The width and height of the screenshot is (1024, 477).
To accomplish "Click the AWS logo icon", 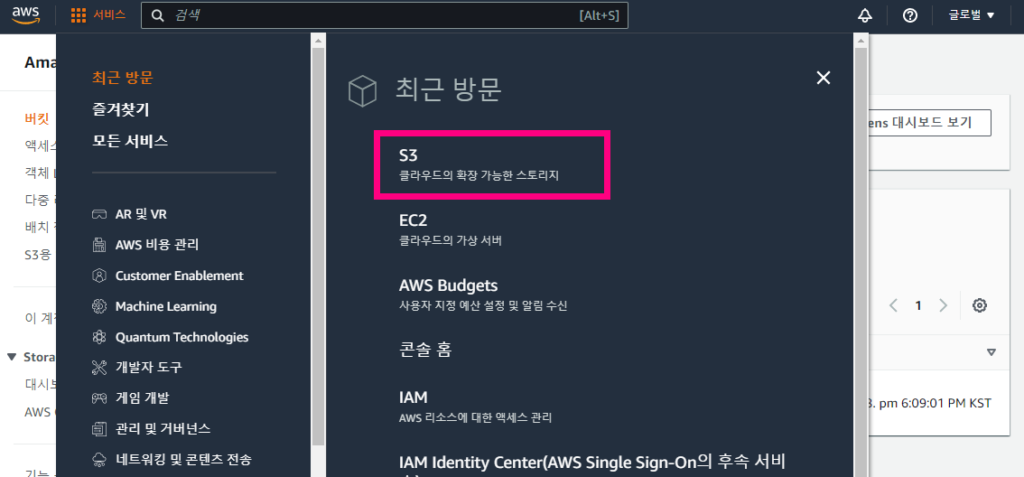I will click(x=25, y=16).
